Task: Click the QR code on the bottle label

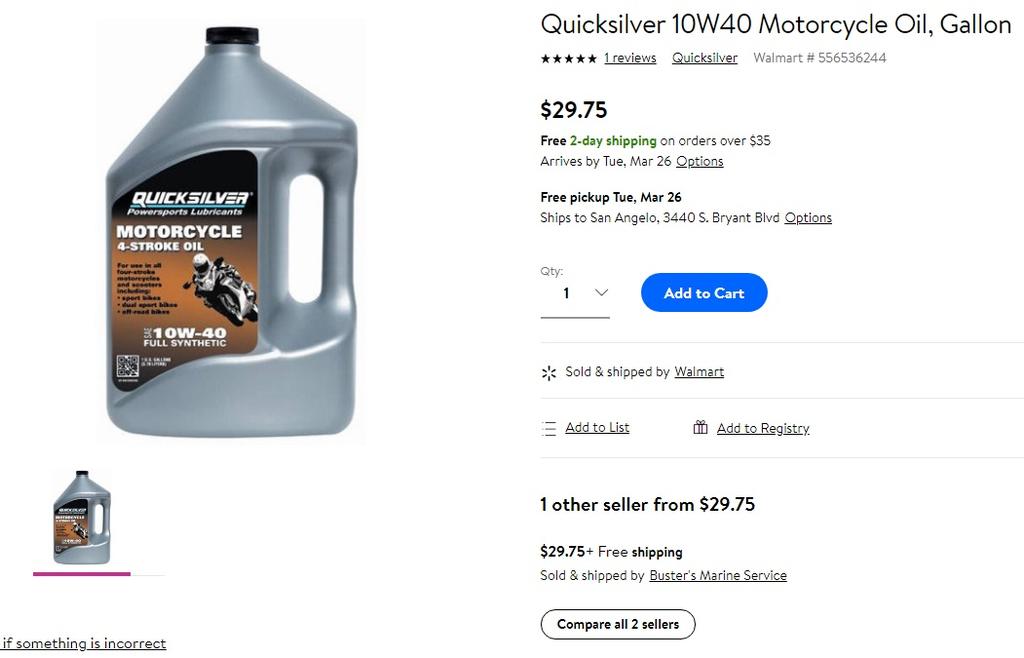Action: pos(127,366)
